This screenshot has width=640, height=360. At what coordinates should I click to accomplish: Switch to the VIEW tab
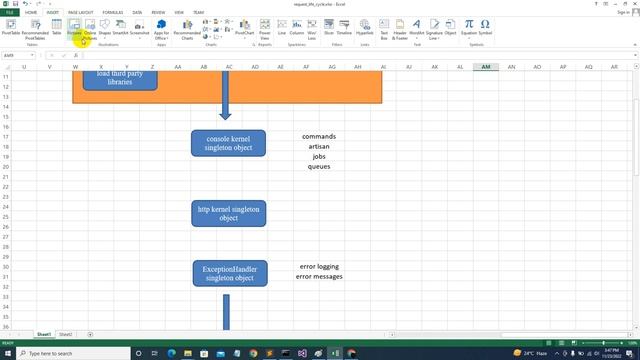click(179, 13)
